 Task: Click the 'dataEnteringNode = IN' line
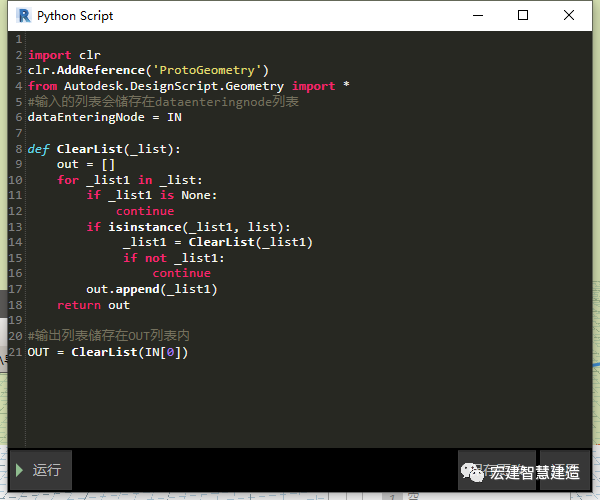point(105,117)
